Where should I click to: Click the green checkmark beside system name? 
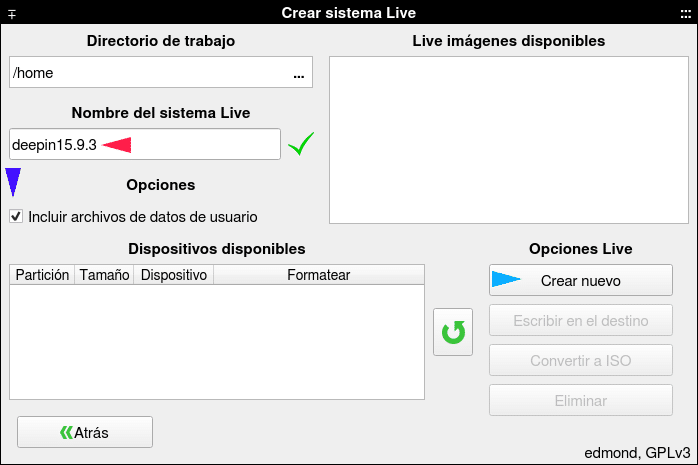click(301, 144)
